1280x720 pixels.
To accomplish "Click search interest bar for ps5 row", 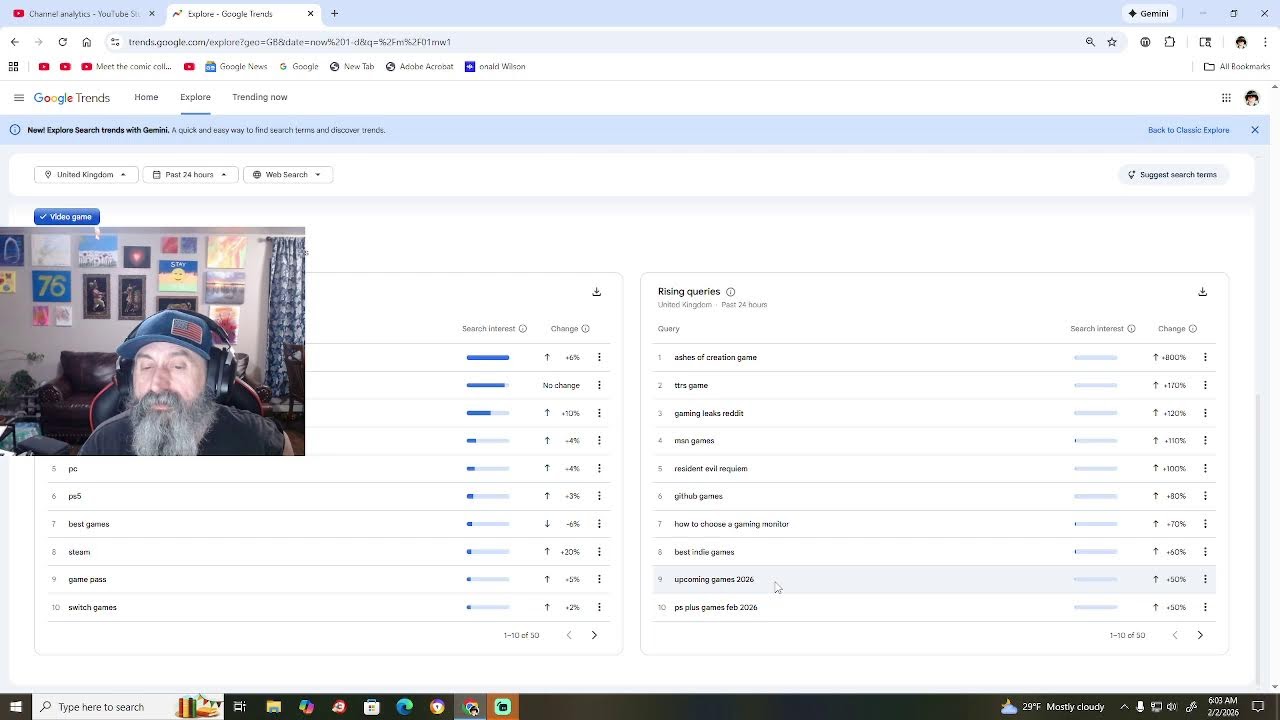I will click(x=487, y=496).
